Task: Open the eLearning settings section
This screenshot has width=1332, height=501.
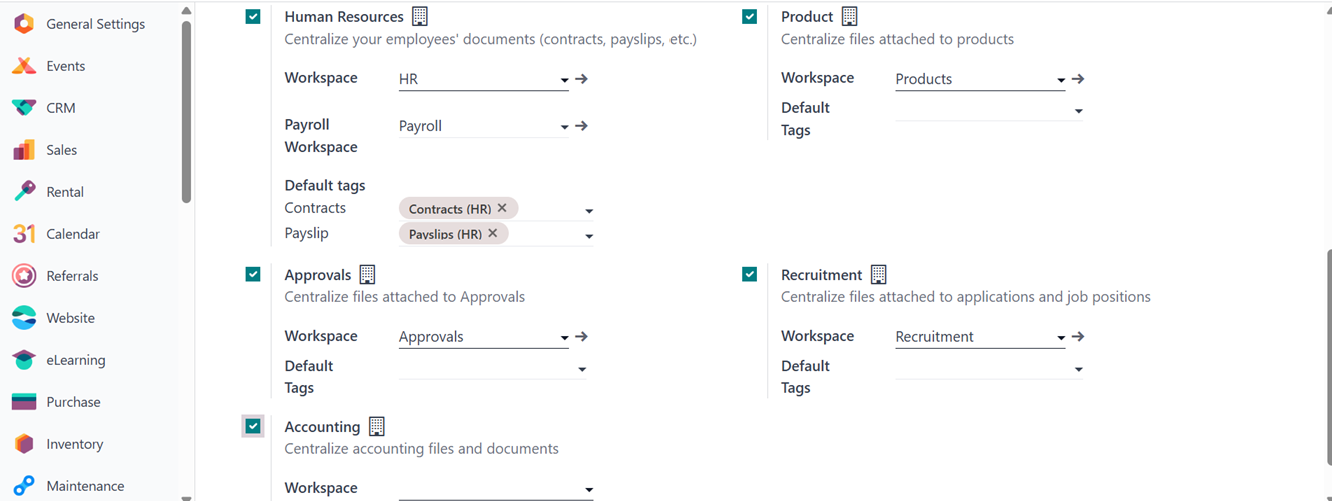Action: click(x=75, y=360)
